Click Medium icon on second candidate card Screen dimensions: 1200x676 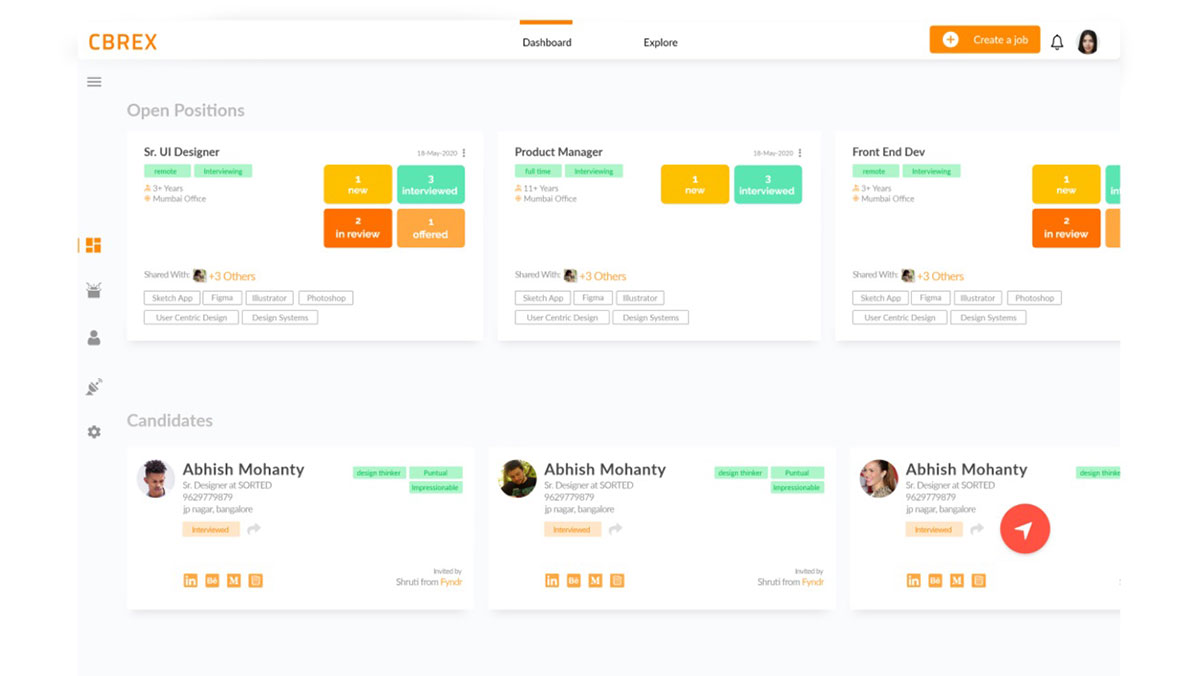coord(595,580)
